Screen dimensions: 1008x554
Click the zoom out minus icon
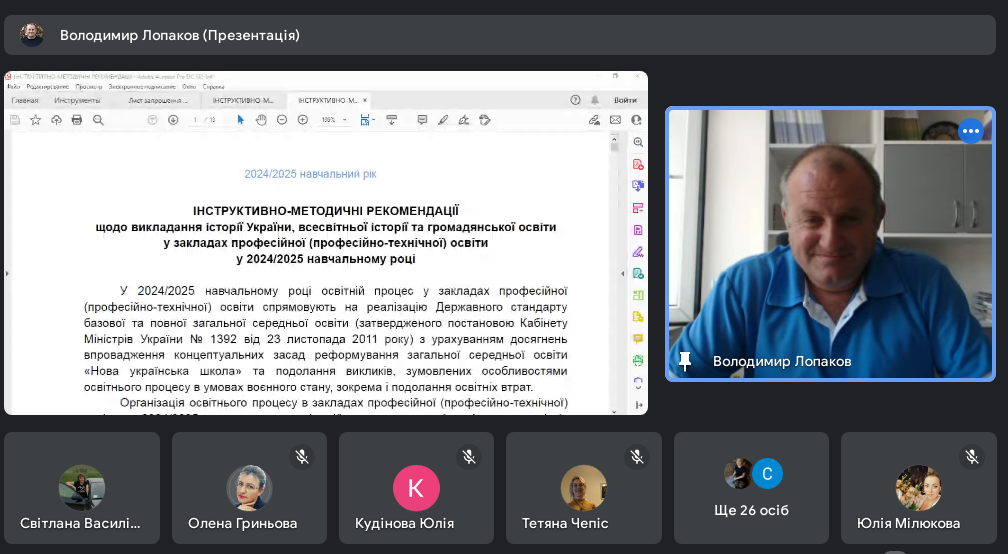click(x=282, y=120)
